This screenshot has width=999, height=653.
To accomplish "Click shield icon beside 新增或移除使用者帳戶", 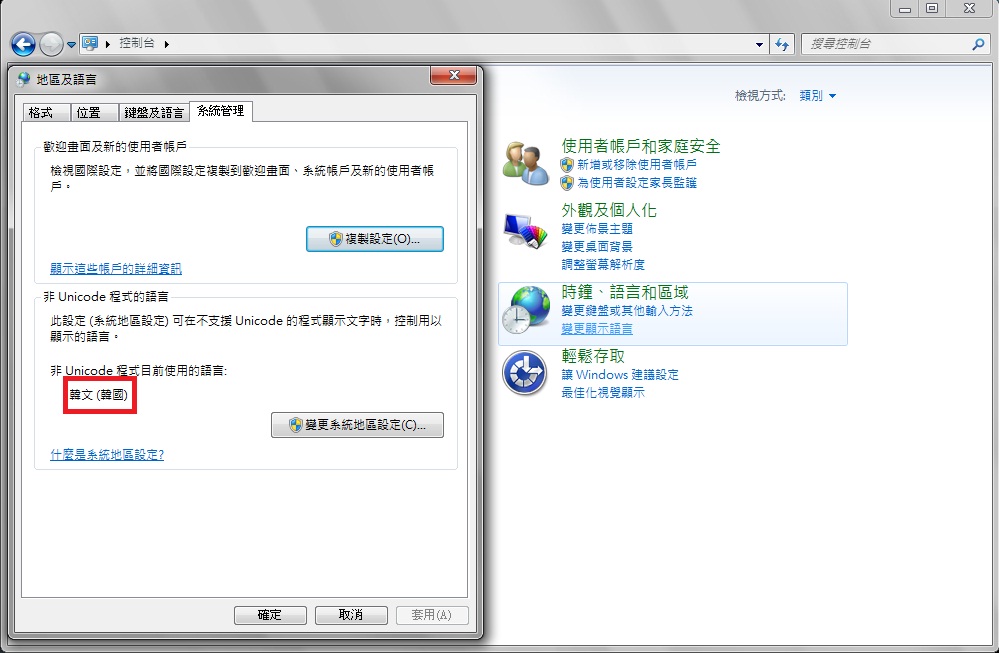I will tap(567, 165).
